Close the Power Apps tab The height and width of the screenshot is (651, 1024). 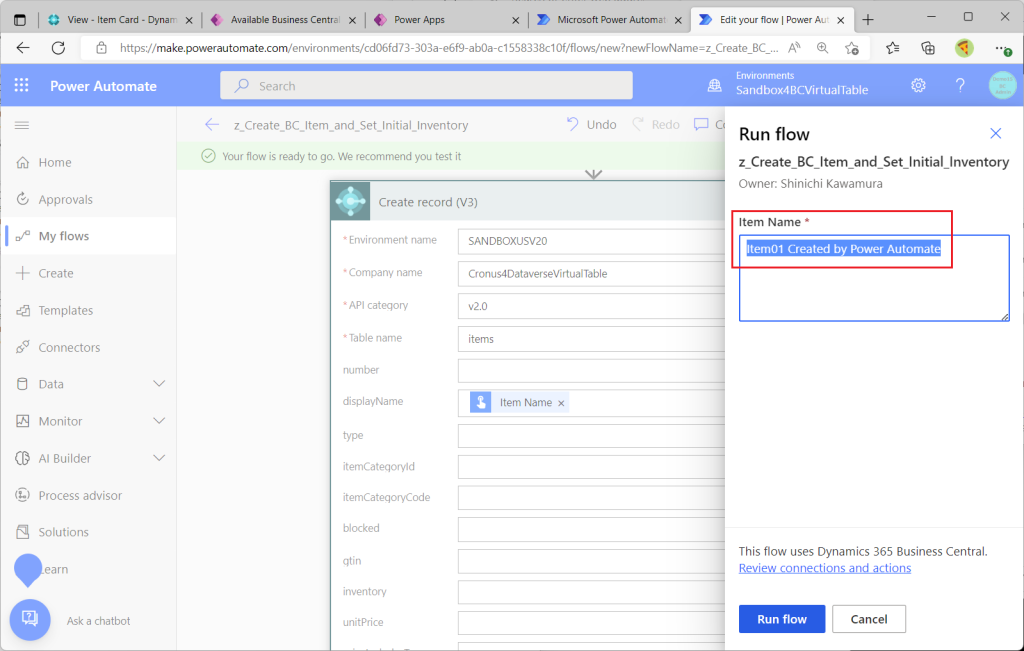point(515,20)
